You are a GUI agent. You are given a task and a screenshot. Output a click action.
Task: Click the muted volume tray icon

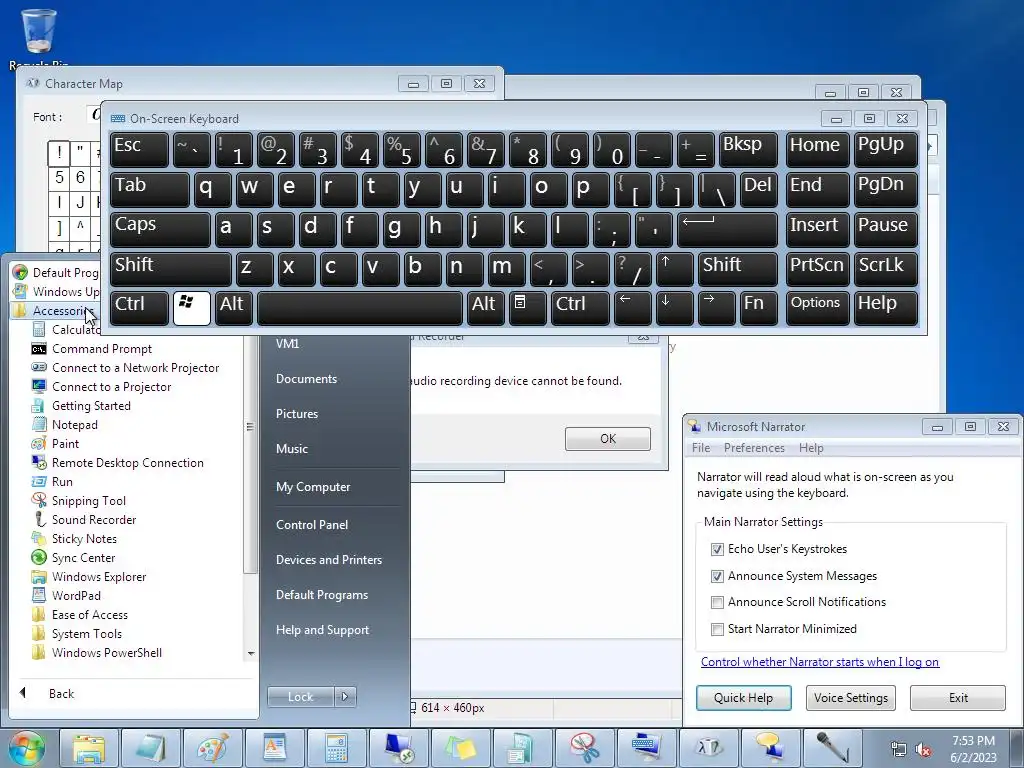point(923,749)
